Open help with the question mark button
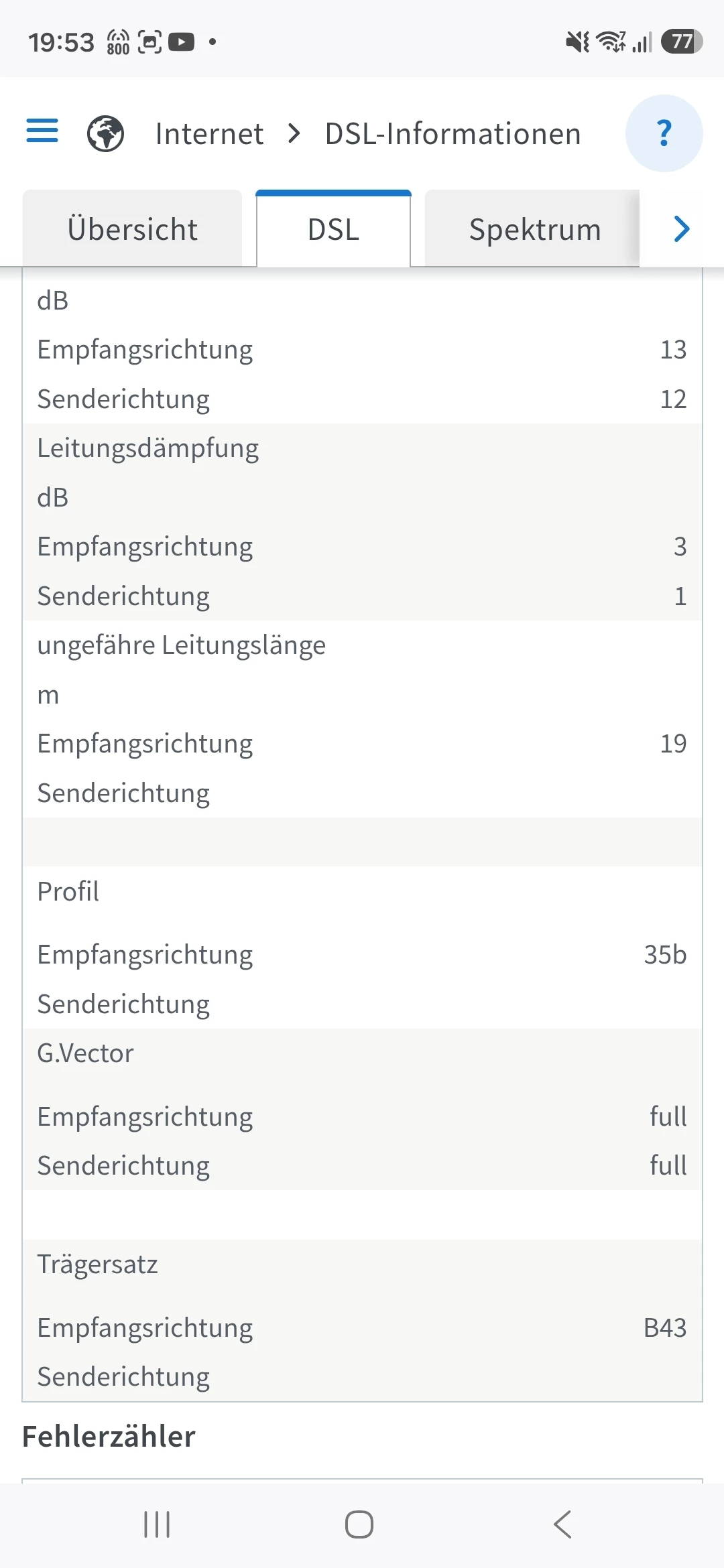 pos(664,133)
